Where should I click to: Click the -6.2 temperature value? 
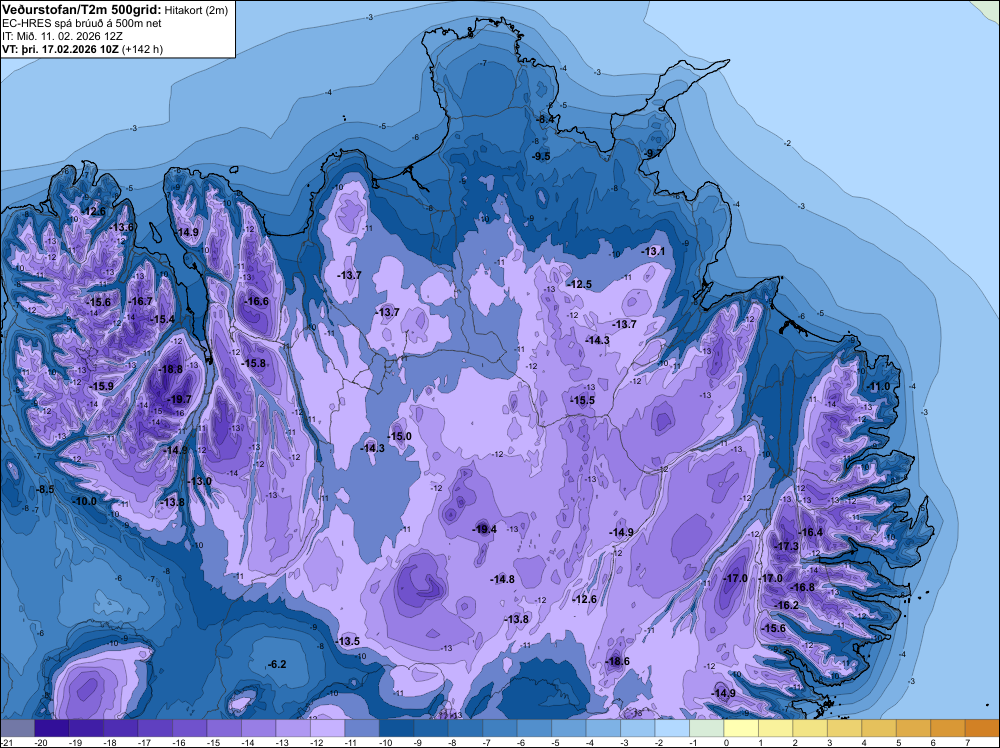click(x=276, y=664)
